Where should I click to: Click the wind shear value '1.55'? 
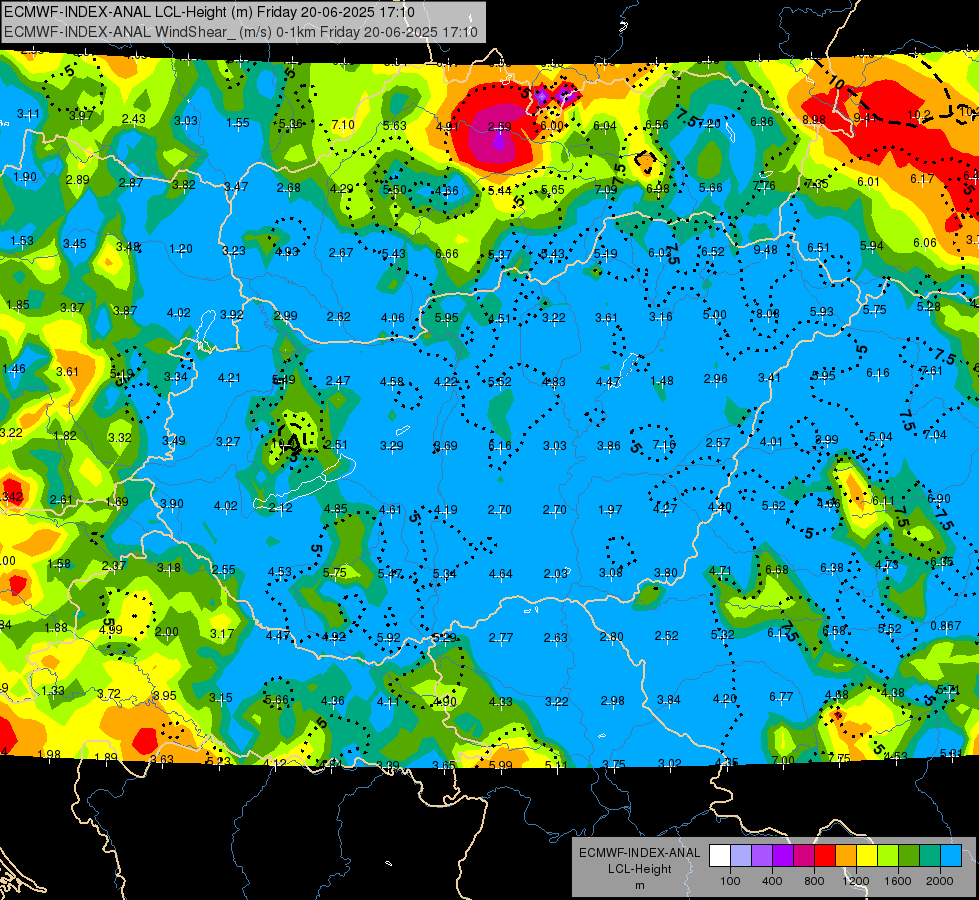(x=238, y=123)
